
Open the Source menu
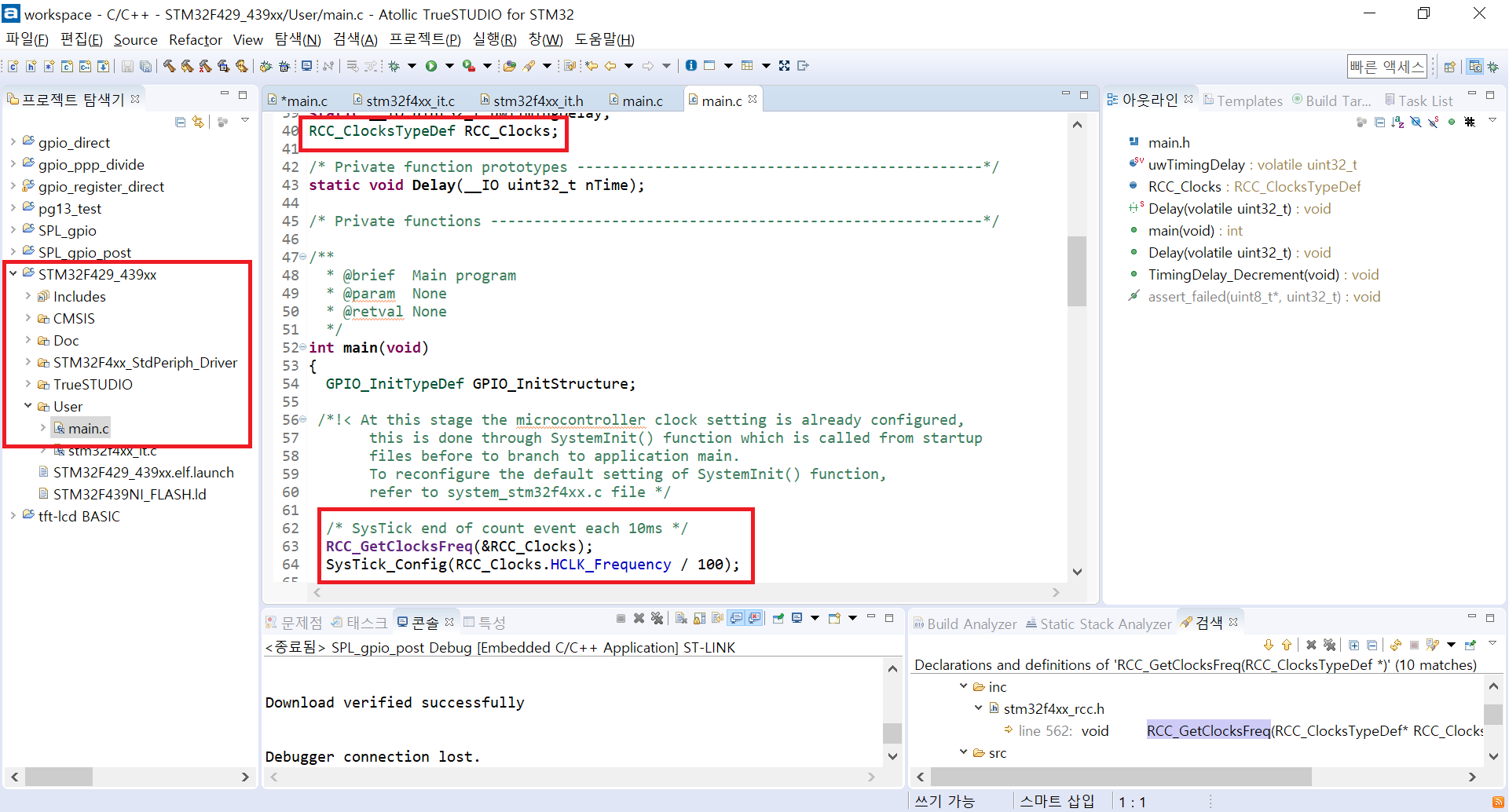pyautogui.click(x=135, y=40)
